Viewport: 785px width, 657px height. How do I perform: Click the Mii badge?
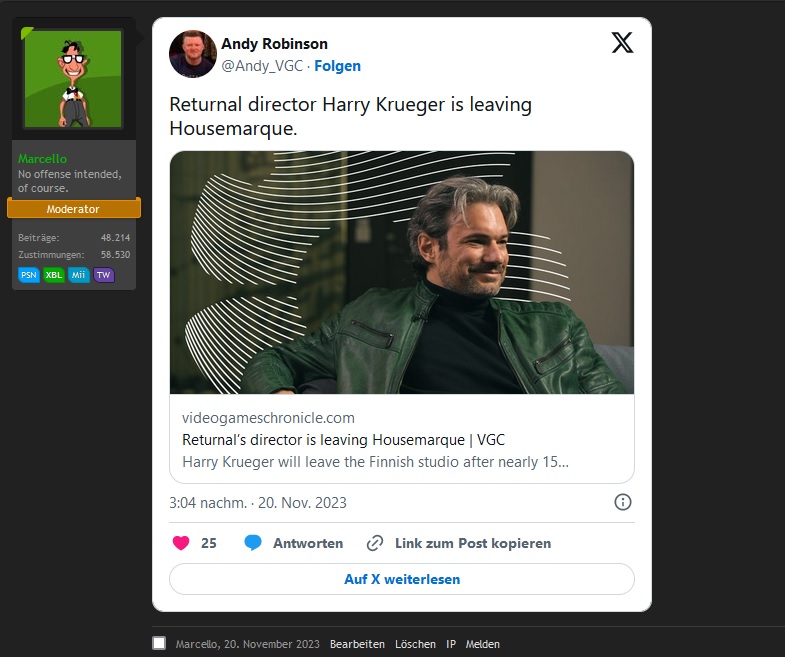[79, 275]
